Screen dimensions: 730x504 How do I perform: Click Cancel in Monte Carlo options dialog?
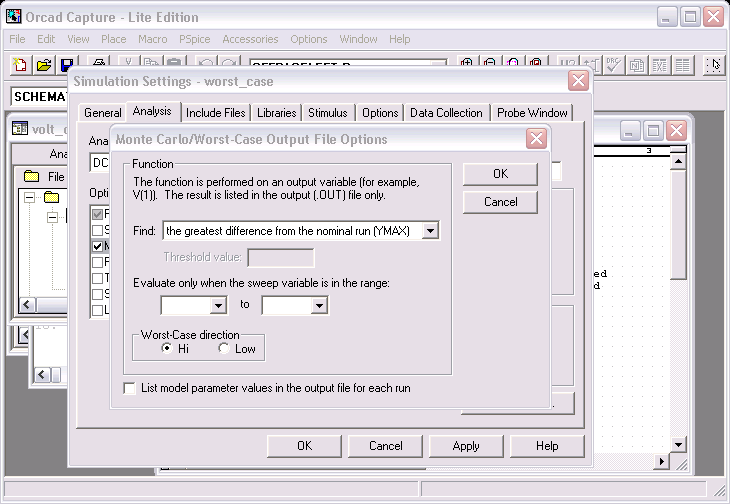[500, 202]
